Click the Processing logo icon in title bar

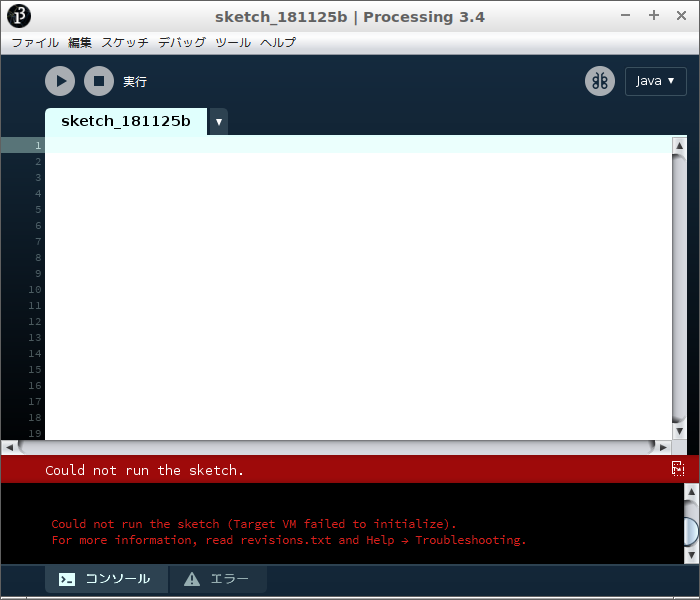[19, 17]
